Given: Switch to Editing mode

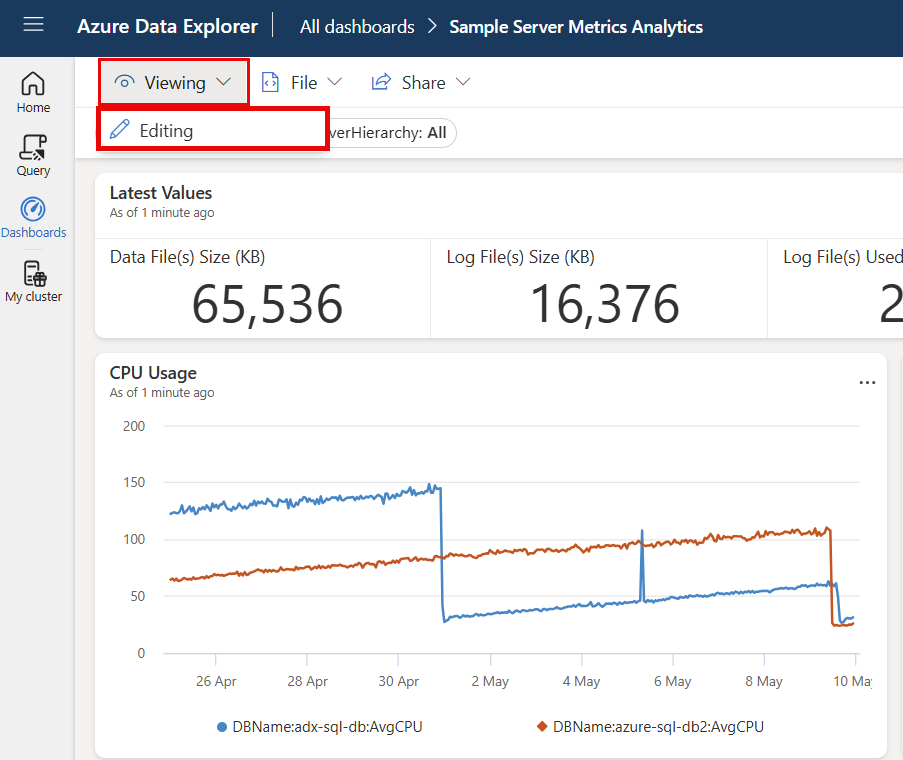Looking at the screenshot, I should click(x=213, y=130).
